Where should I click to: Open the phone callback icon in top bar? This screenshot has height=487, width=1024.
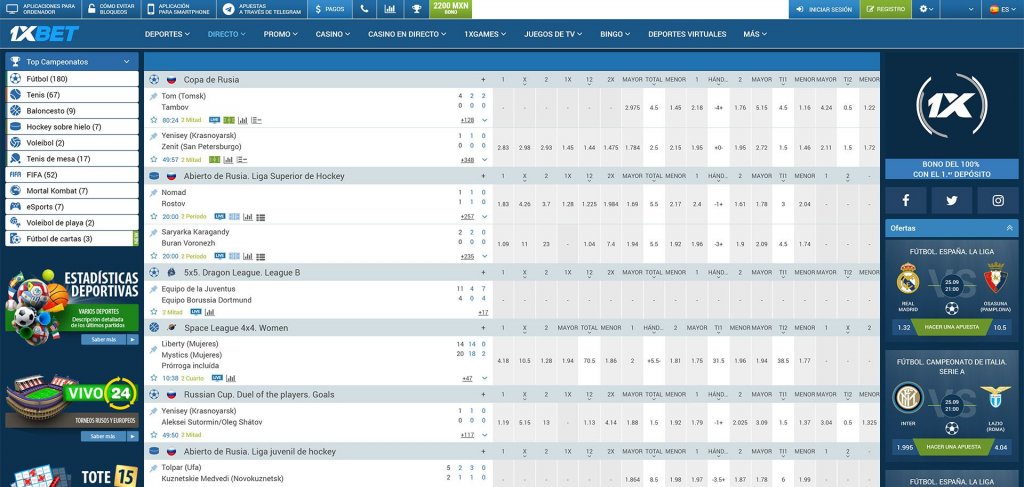click(x=364, y=9)
